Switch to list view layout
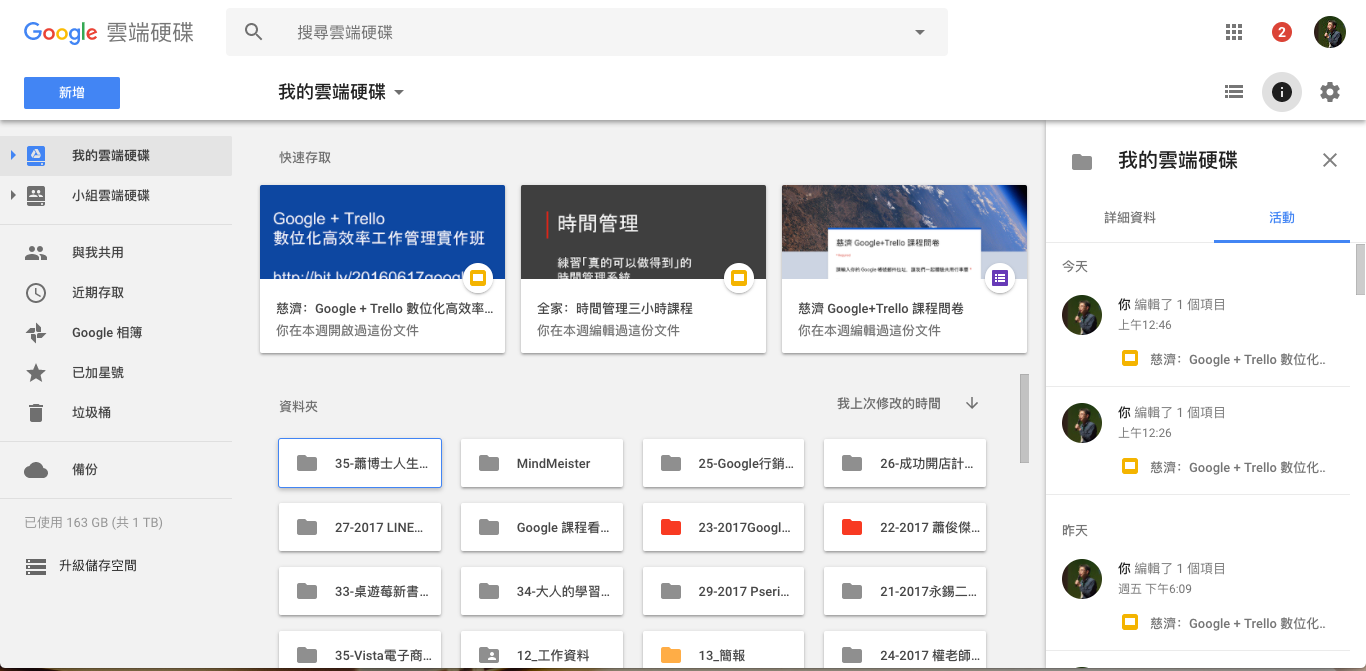Viewport: 1366px width, 671px height. tap(1234, 92)
